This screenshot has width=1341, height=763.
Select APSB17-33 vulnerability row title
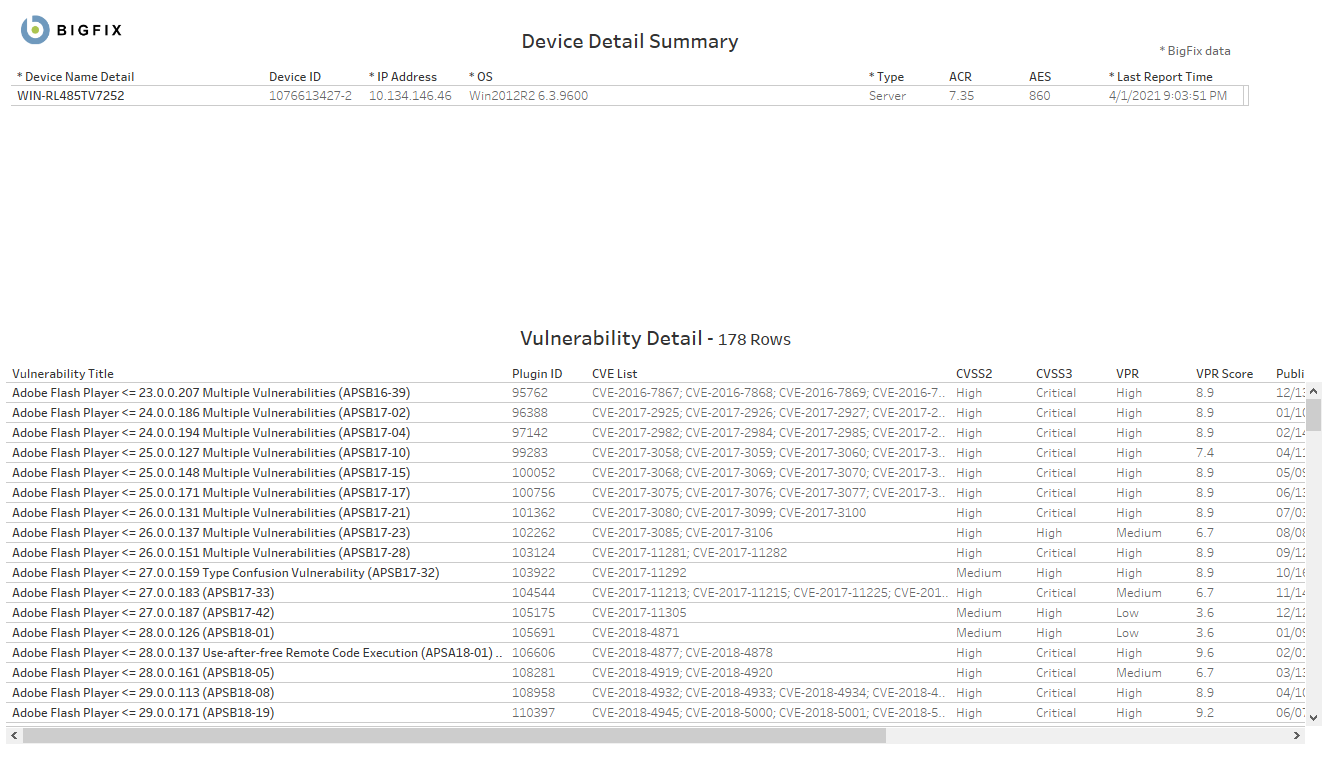pyautogui.click(x=143, y=593)
